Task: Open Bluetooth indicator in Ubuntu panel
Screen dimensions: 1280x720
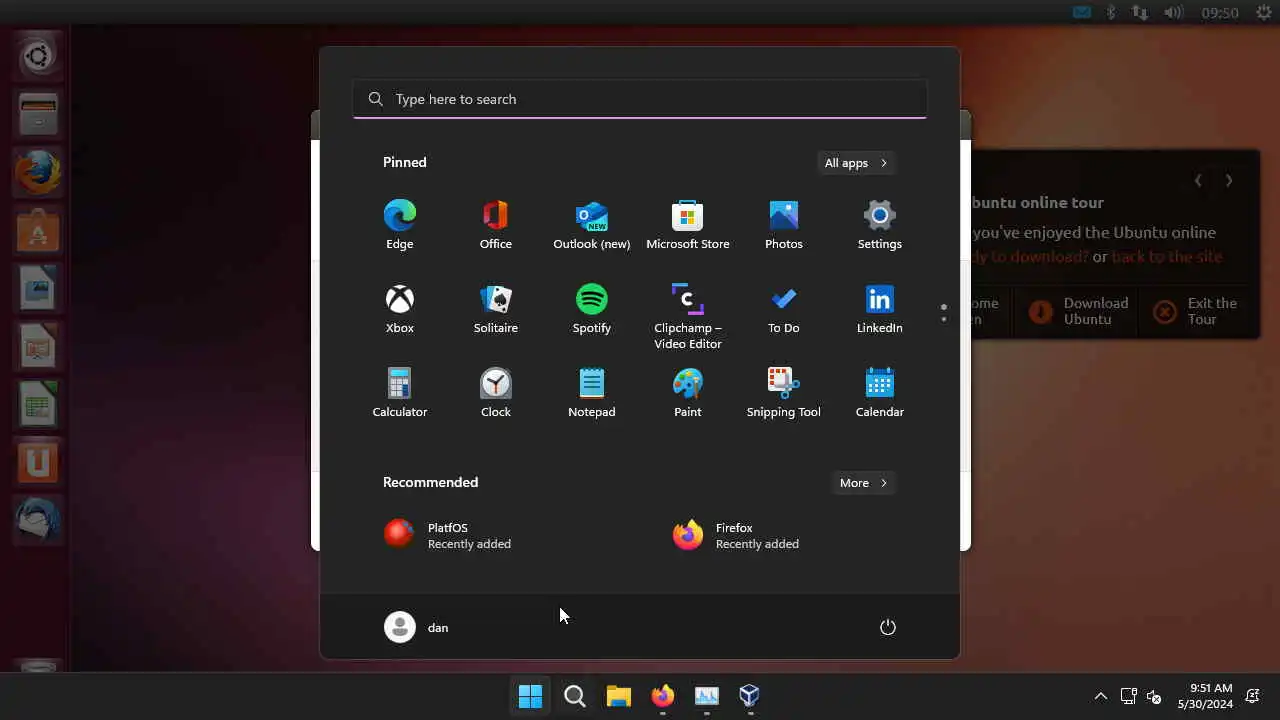Action: pyautogui.click(x=1110, y=13)
